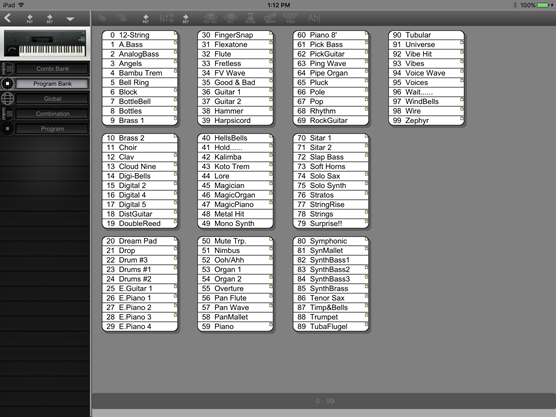Select program 47 MagicPiano
Screen dimensions: 556x417
(235, 205)
